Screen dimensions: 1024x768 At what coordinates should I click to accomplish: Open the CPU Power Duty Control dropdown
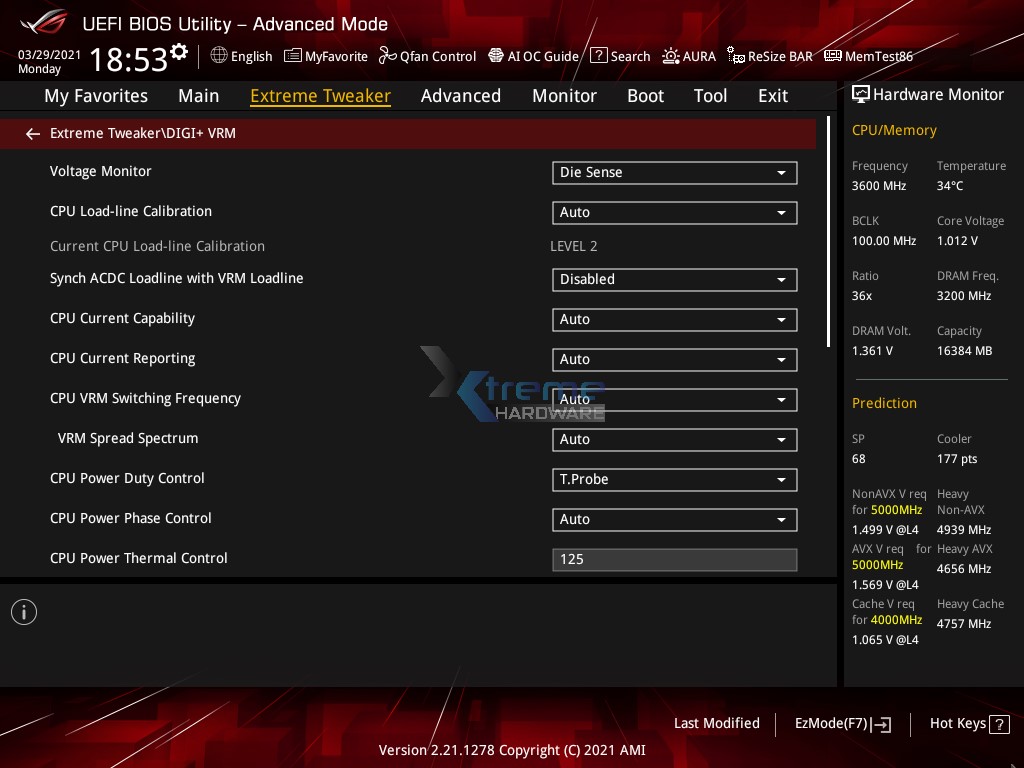click(674, 479)
